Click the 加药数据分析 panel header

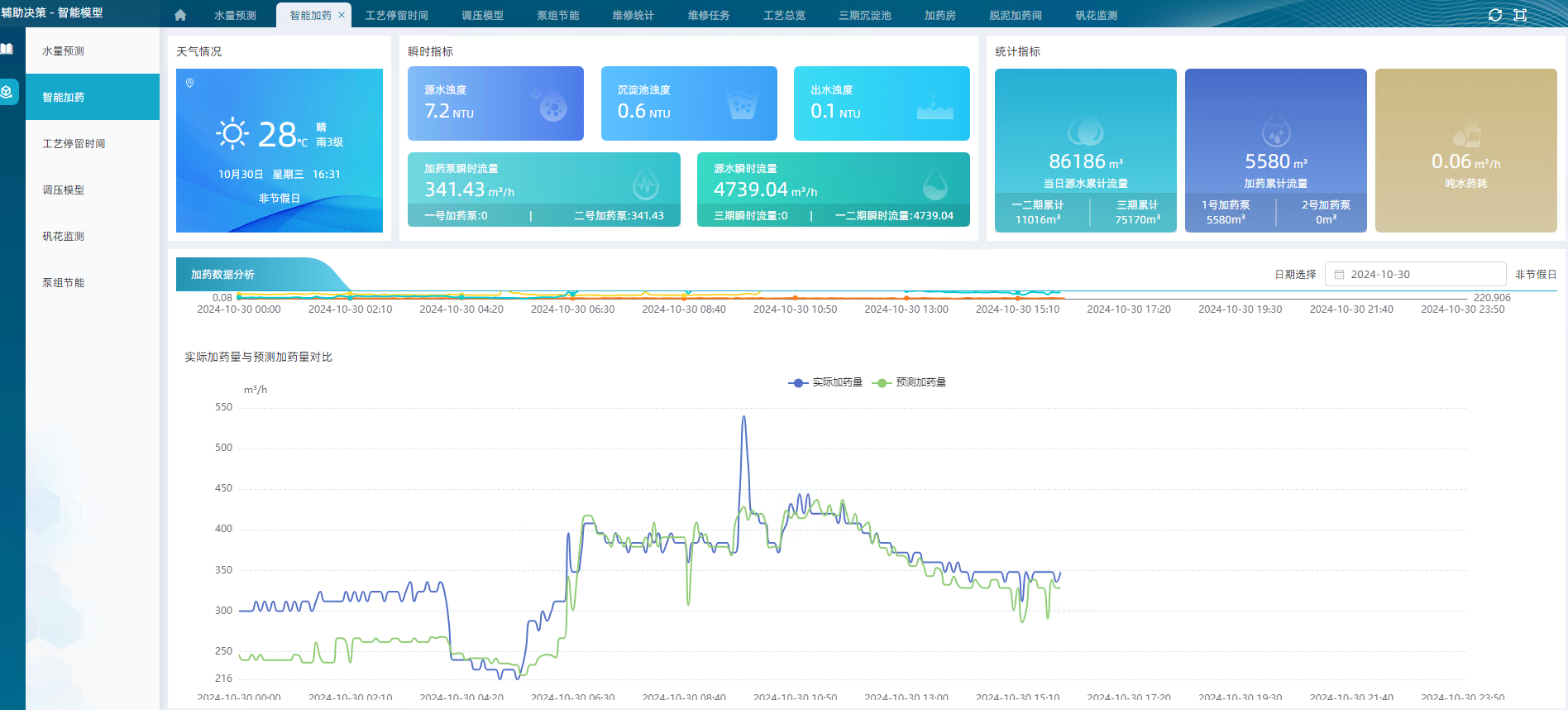point(223,275)
